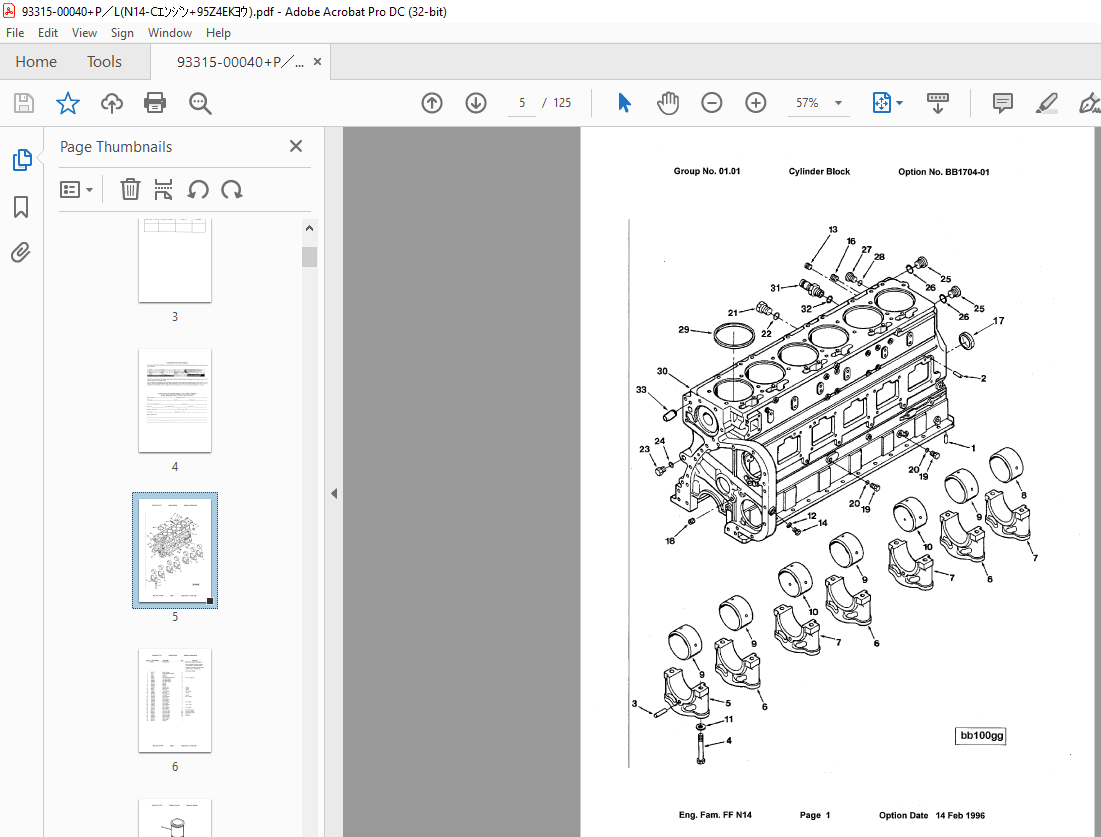Delete selected page with trash icon
Viewport: 1101px width, 837px height.
130,189
